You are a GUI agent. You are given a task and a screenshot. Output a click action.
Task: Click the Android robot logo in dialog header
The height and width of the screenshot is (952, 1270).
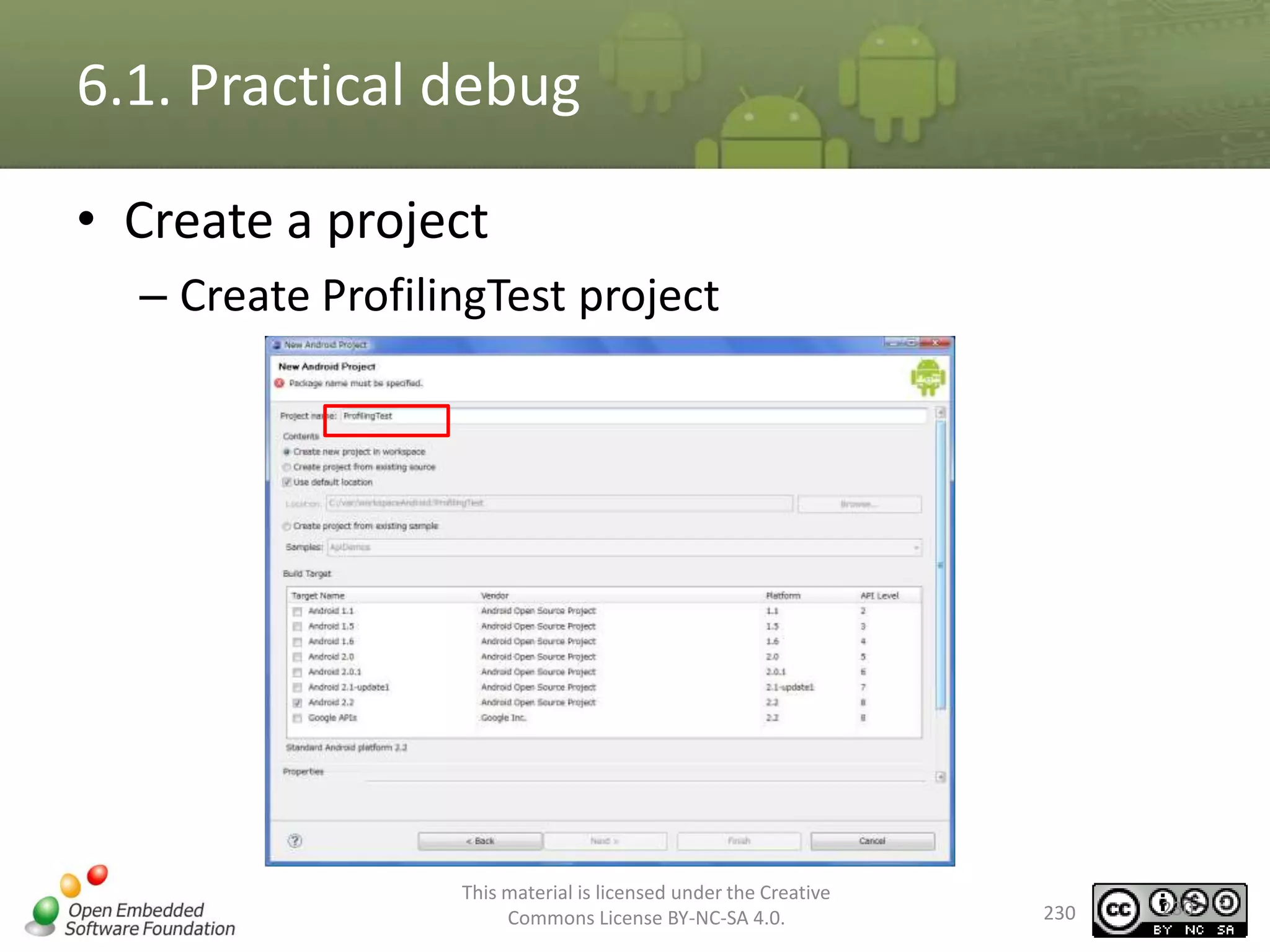928,377
